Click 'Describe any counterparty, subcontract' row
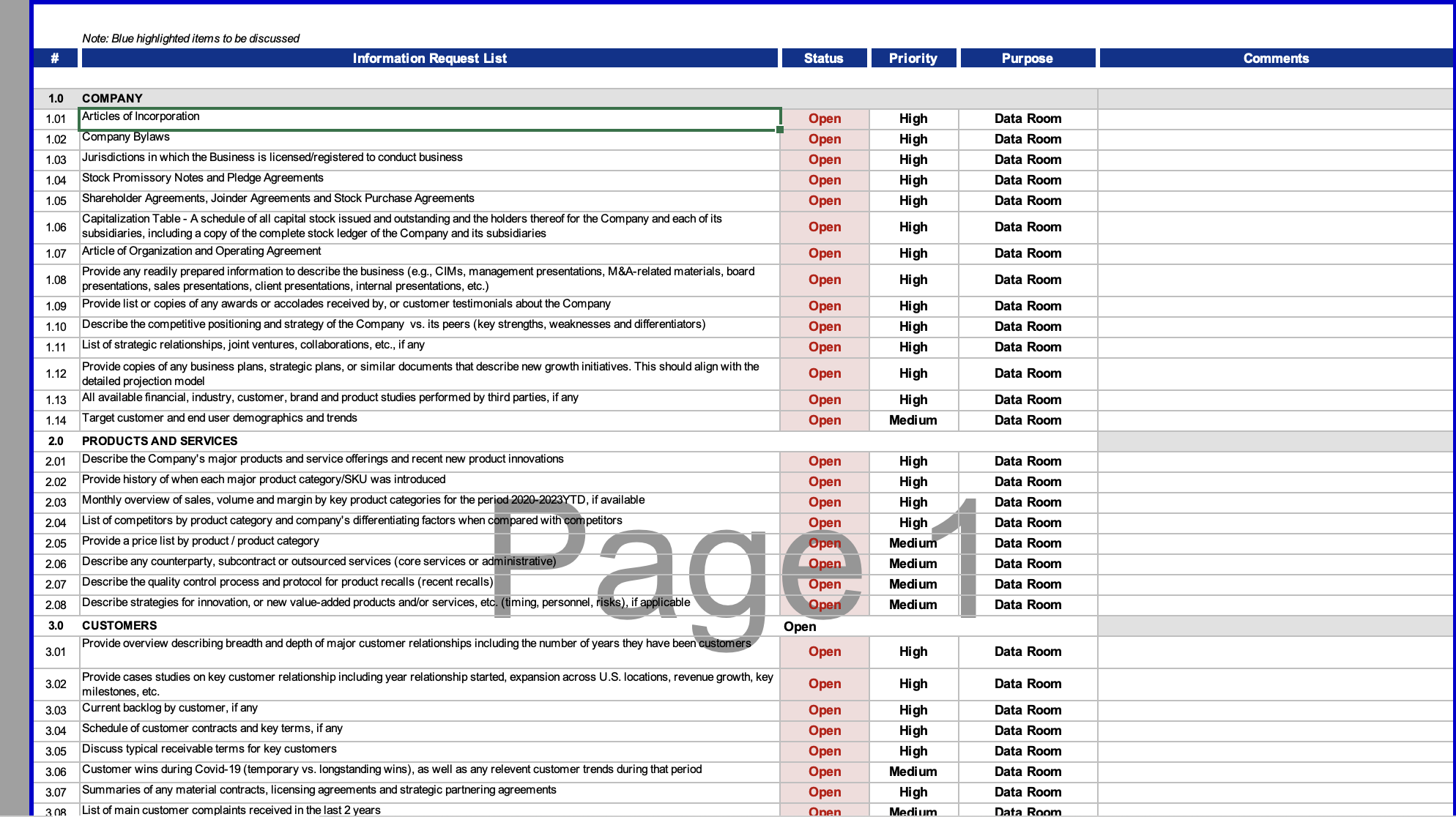 [x=429, y=564]
